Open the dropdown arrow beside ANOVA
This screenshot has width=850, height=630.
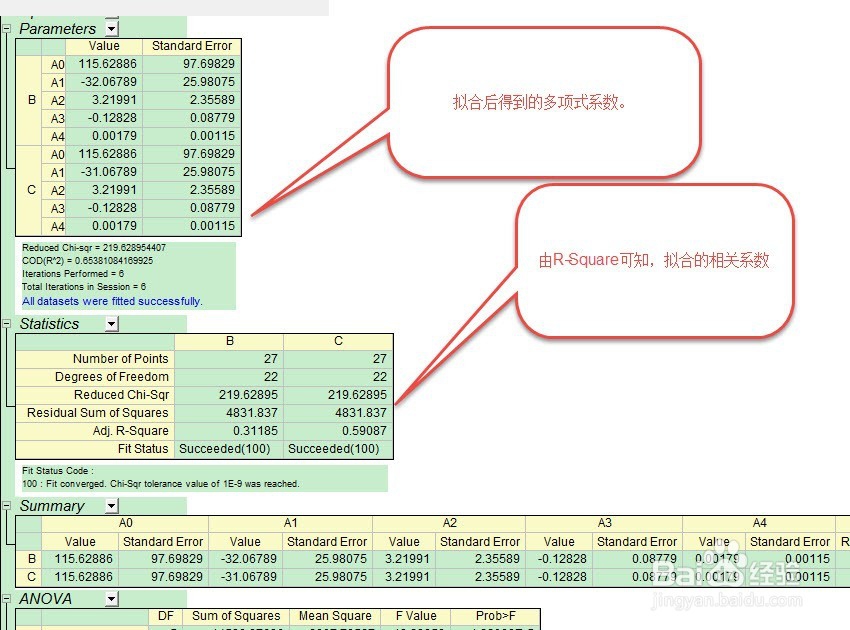coord(112,599)
